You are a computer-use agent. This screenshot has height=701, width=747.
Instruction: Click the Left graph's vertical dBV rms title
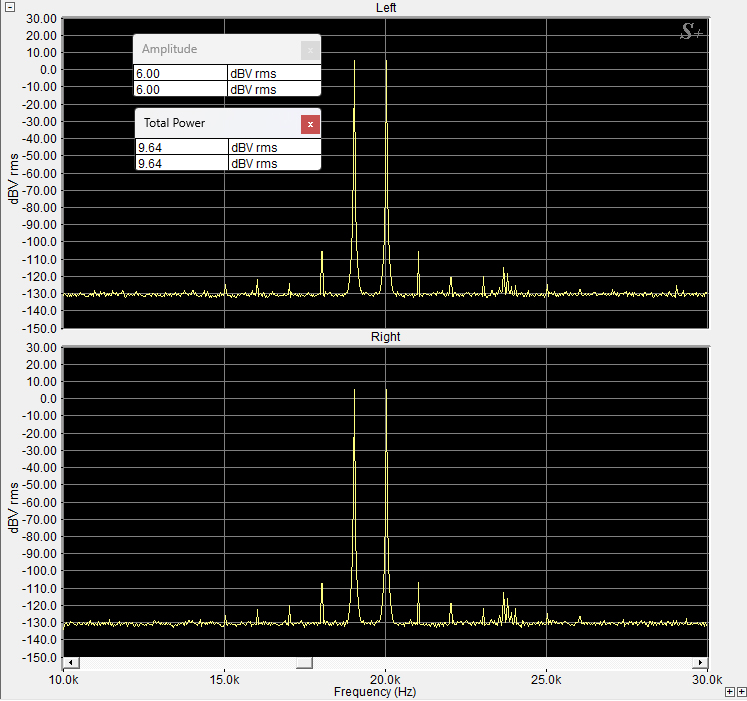14,178
